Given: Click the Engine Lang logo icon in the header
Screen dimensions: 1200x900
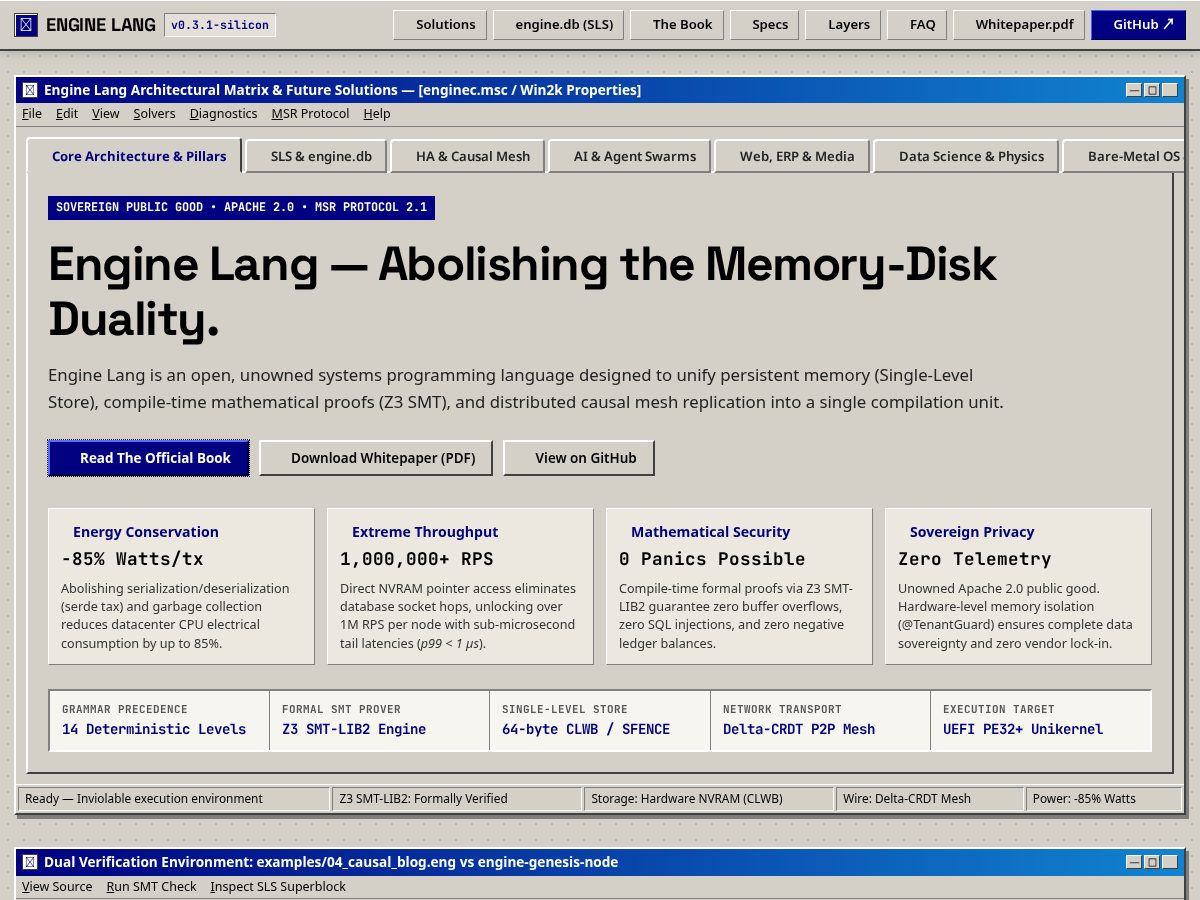Looking at the screenshot, I should [x=27, y=24].
